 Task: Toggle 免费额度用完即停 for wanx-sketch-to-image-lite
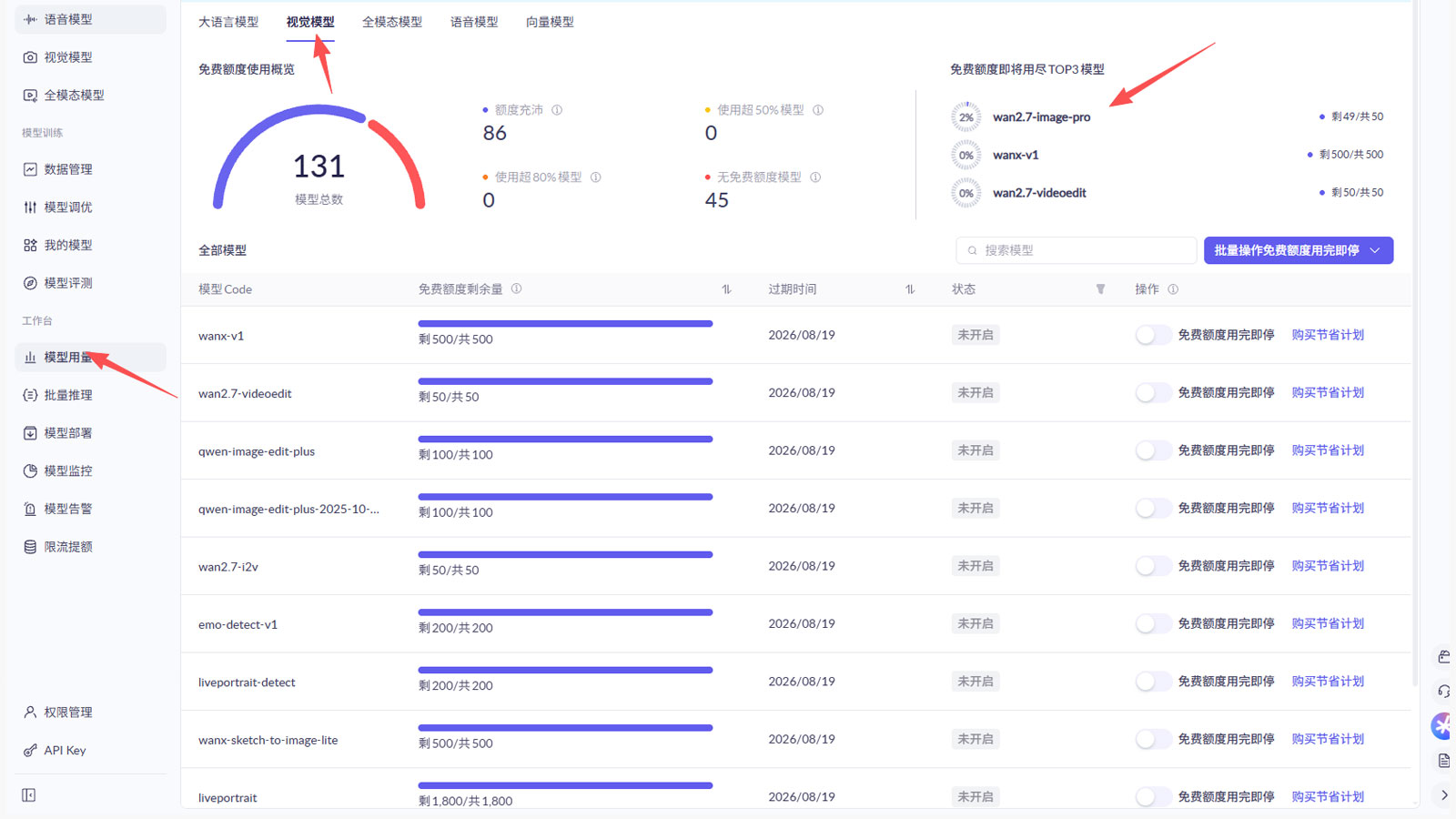pos(1153,739)
